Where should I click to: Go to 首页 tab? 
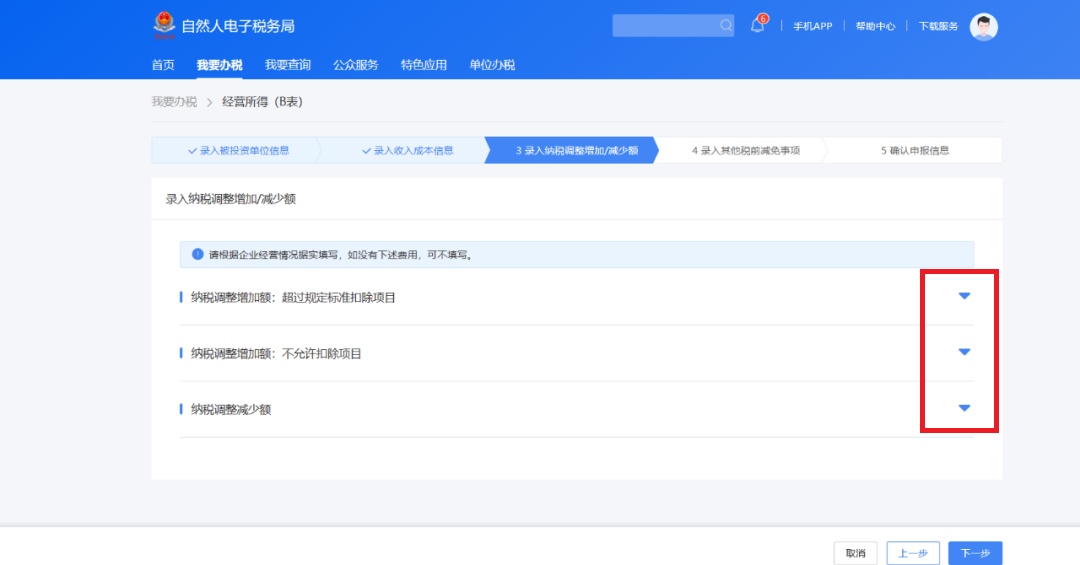[163, 65]
